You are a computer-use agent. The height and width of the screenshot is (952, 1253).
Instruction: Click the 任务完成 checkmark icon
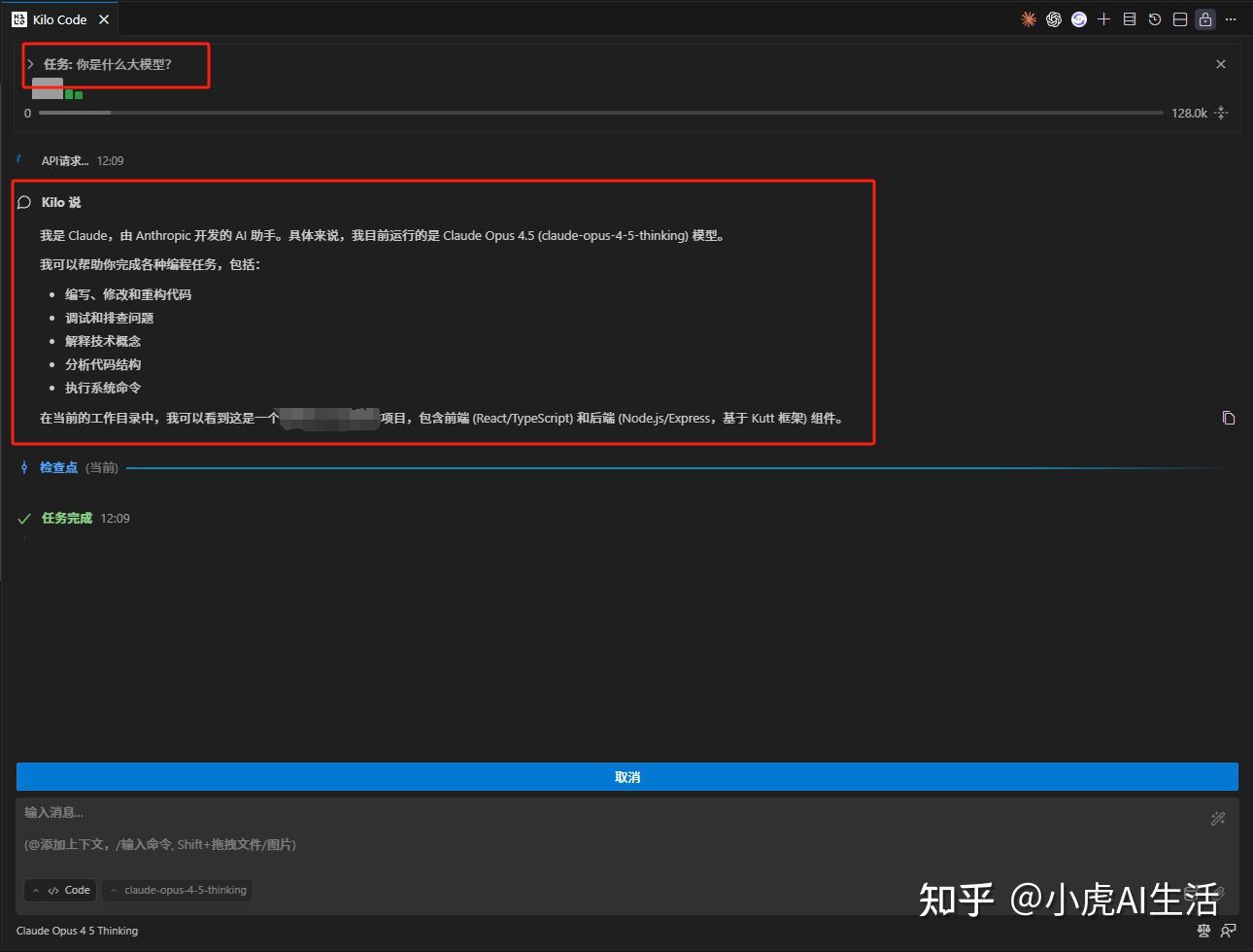[24, 519]
